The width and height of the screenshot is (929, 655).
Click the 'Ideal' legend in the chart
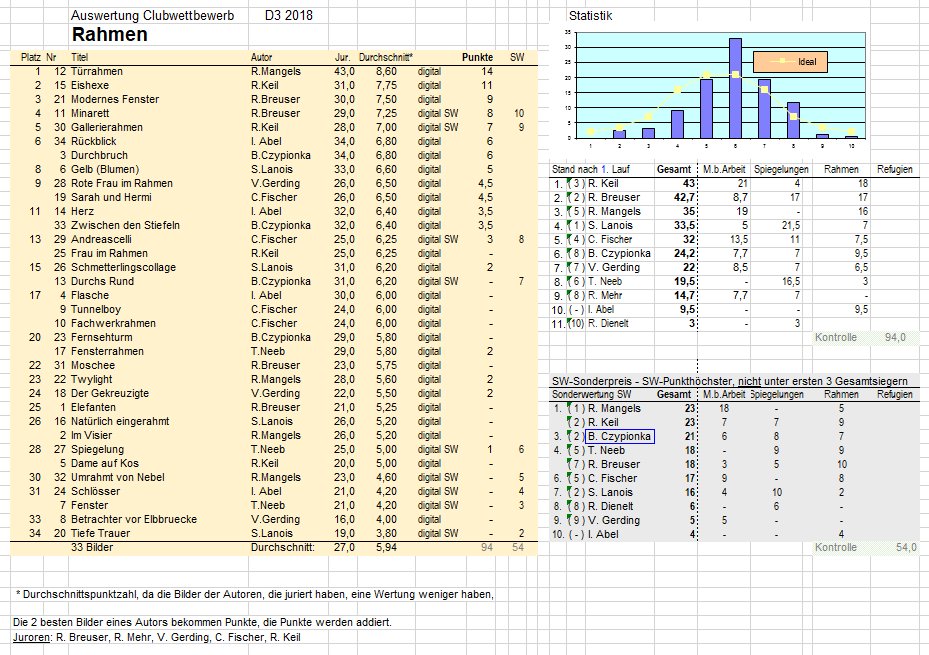(x=790, y=62)
